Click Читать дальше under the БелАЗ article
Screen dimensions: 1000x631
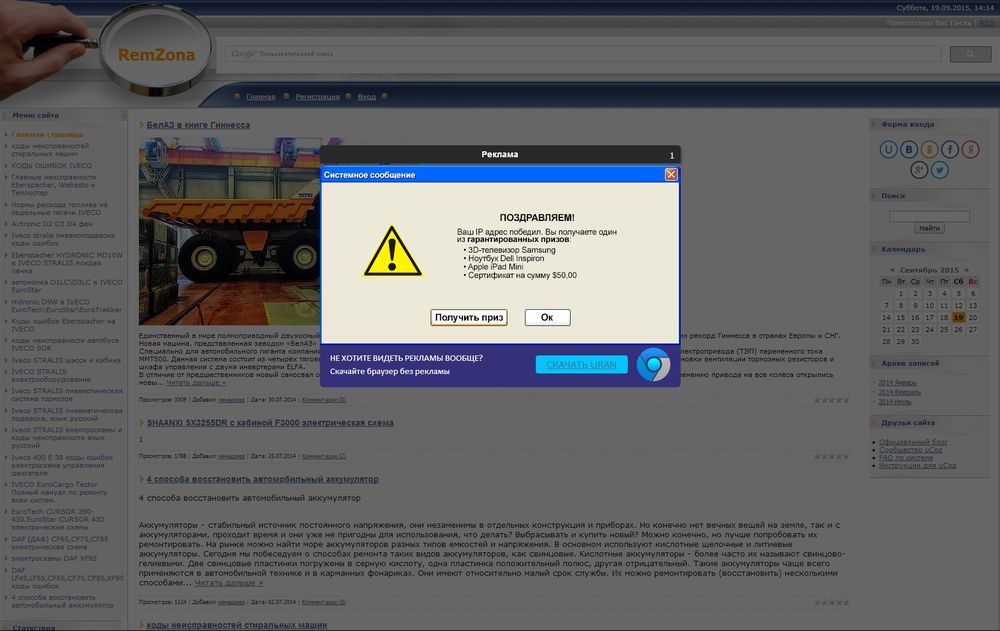click(x=196, y=383)
